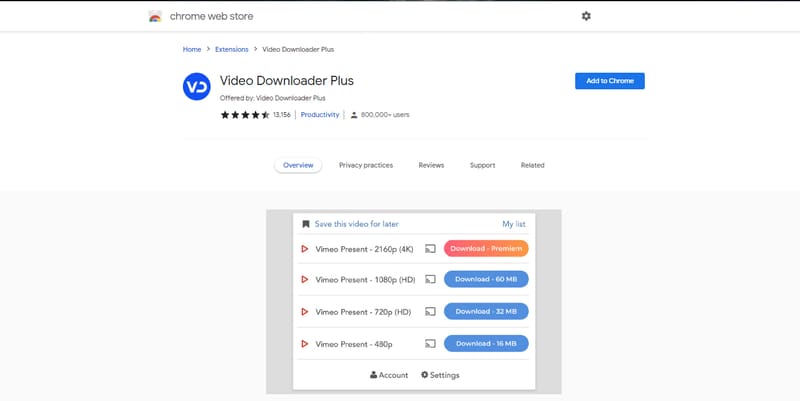The image size is (800, 401).
Task: Click the Vimeo Present - 720p (HD) label
Action: coord(363,312)
